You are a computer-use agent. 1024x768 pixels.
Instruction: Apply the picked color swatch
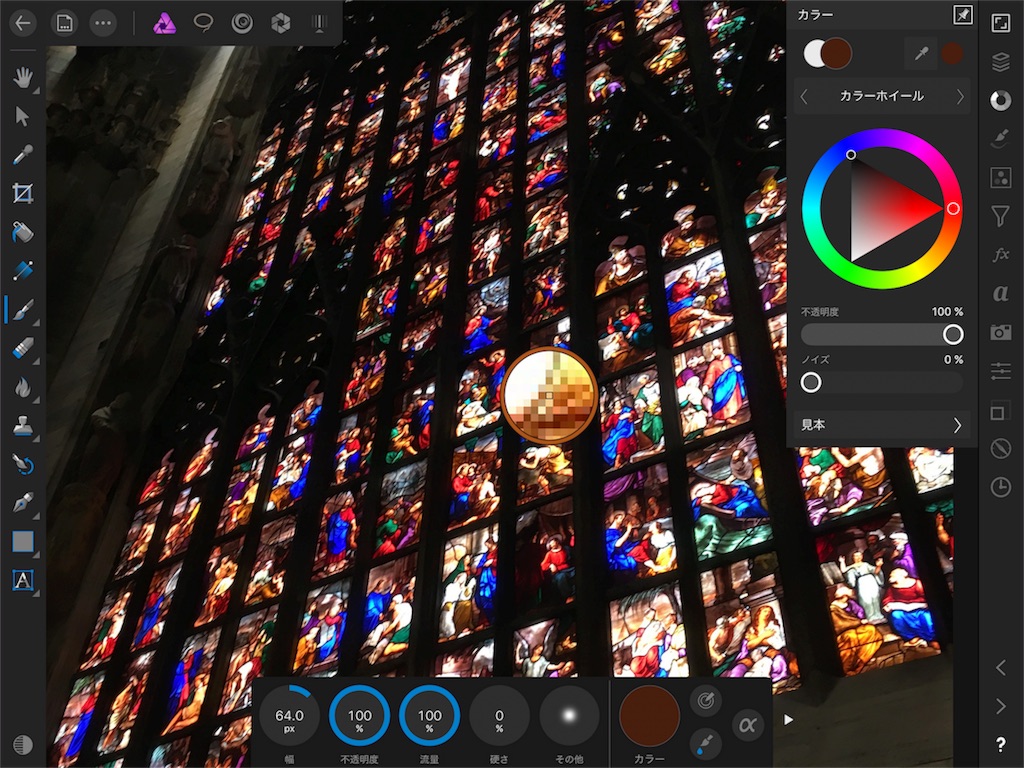click(x=952, y=54)
